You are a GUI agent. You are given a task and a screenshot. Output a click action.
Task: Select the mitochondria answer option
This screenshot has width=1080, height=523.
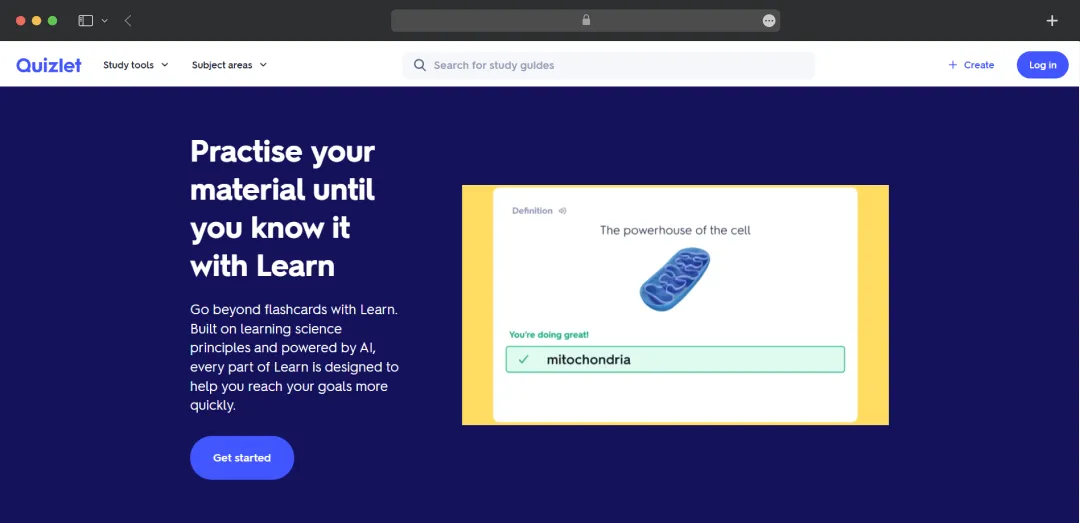(x=675, y=360)
